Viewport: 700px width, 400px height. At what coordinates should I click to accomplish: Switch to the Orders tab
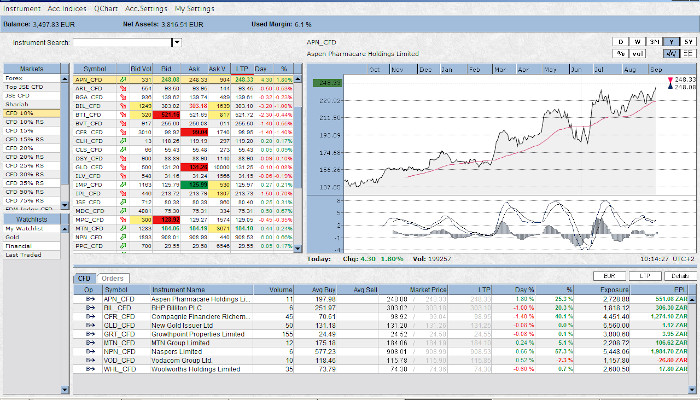tap(113, 277)
